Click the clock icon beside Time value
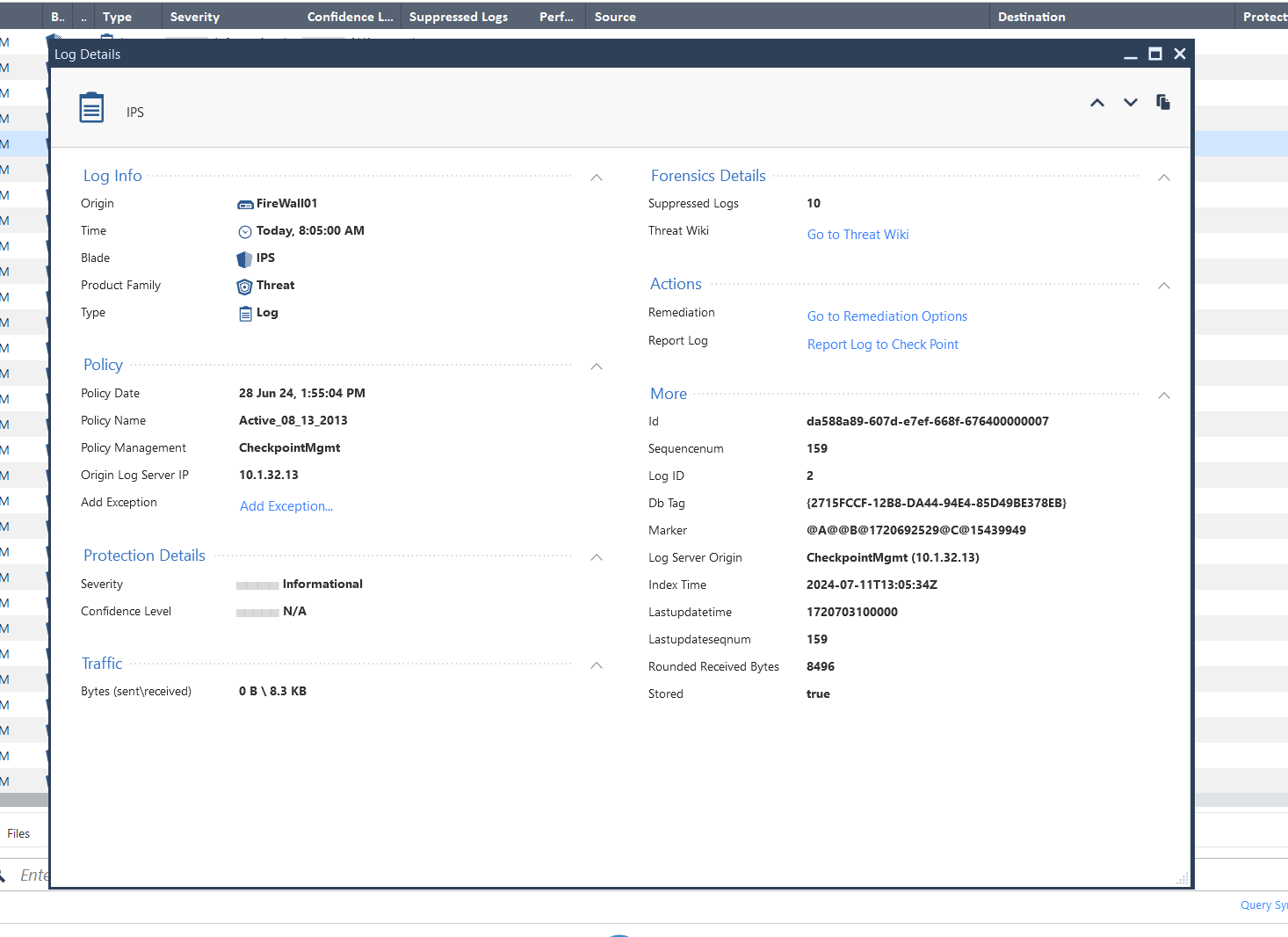1288x937 pixels. [x=245, y=232]
